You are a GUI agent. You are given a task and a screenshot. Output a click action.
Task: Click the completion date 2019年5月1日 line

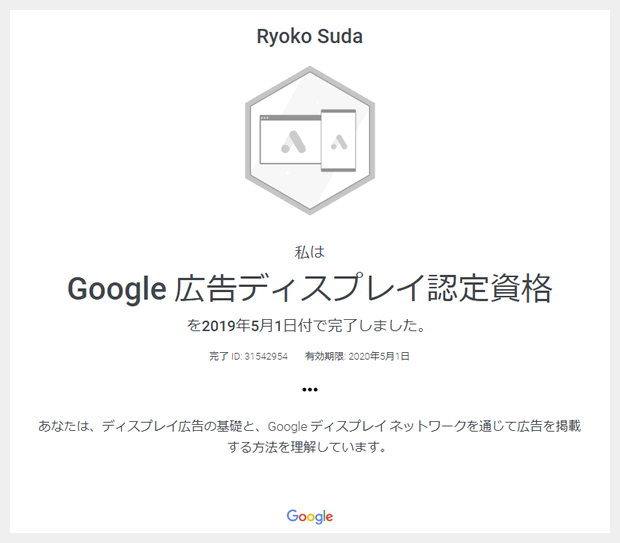(x=306, y=326)
